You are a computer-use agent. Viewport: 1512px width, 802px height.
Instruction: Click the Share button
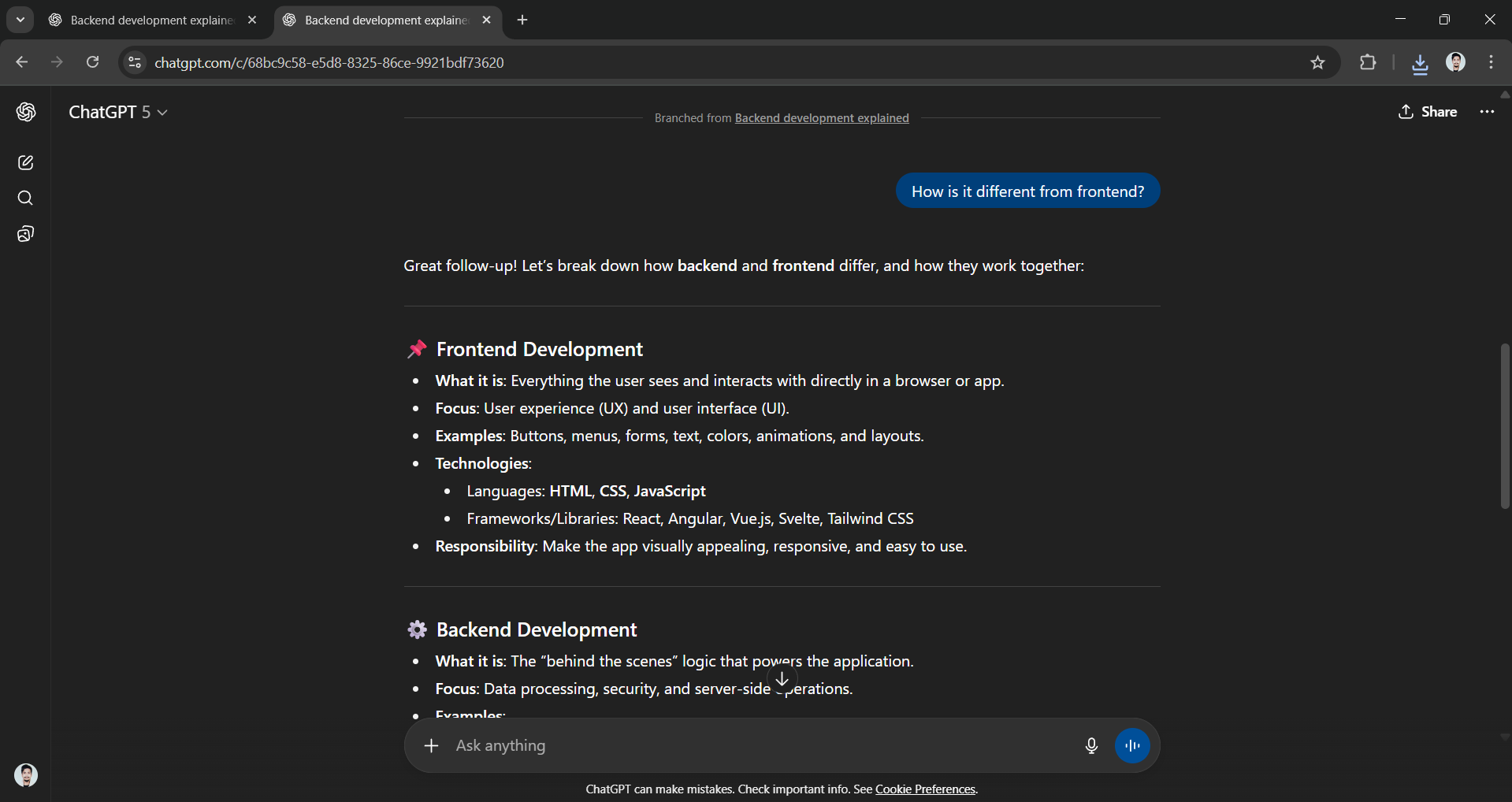click(1428, 112)
